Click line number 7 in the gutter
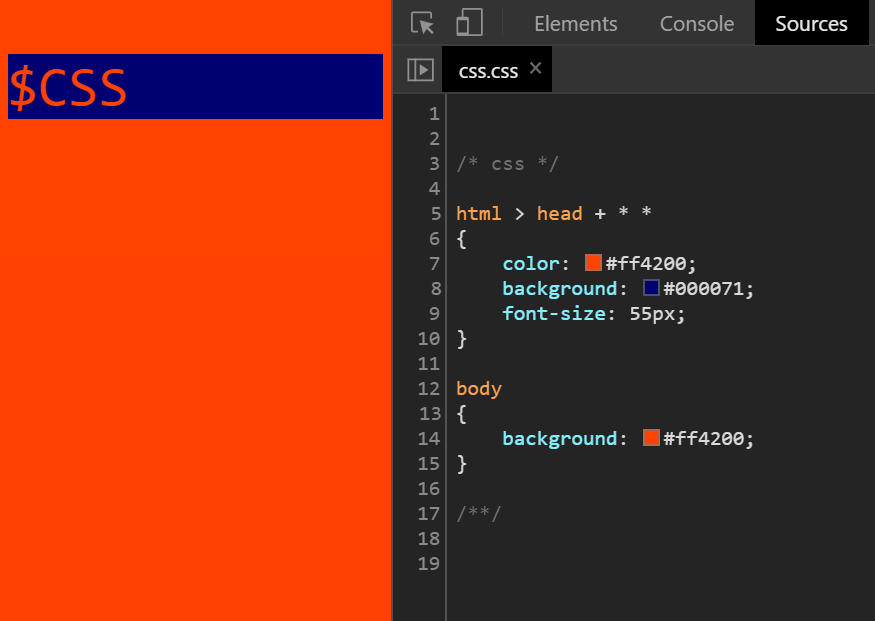 click(x=434, y=263)
